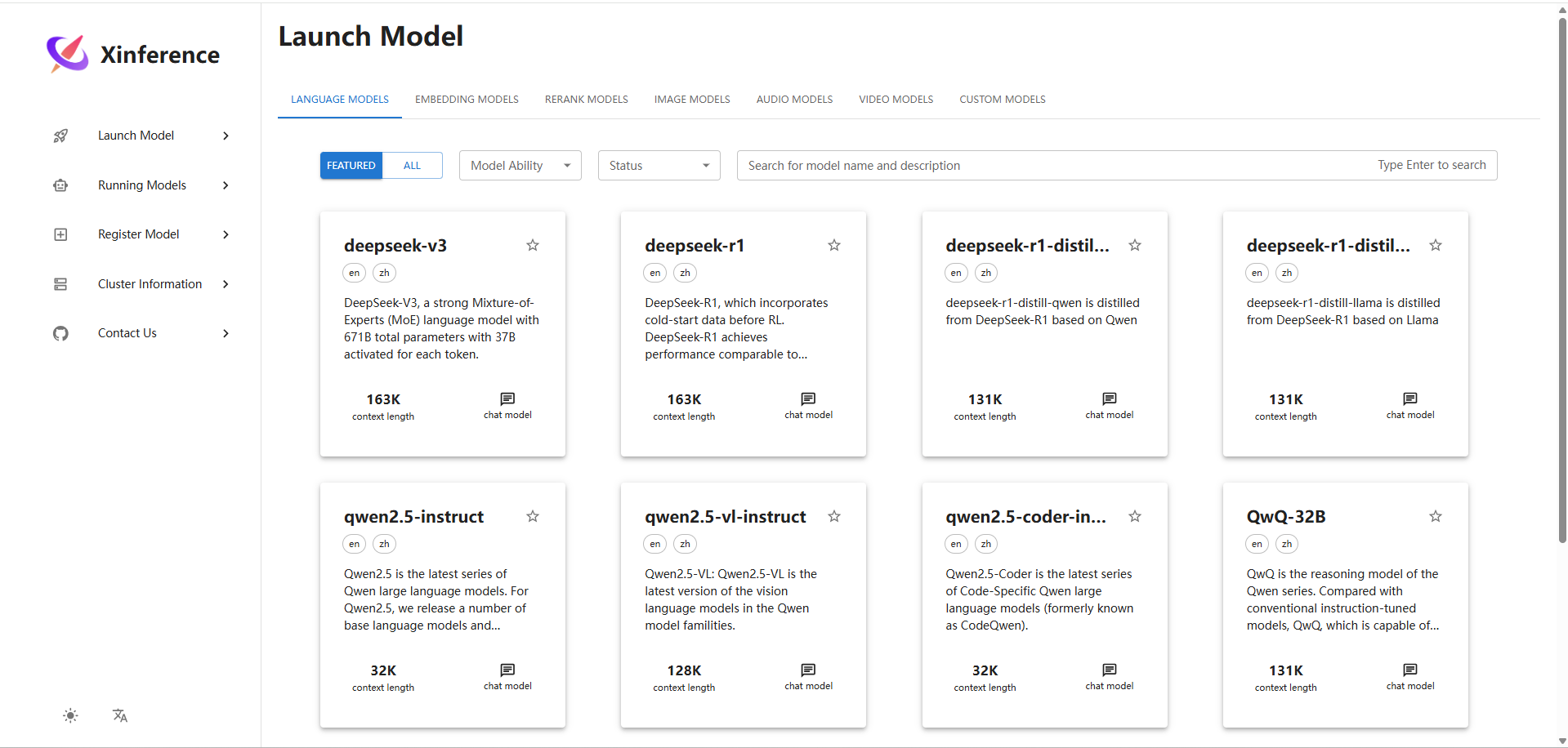Screen dimensions: 1568x748
Task: Favorite qwen2.5-instruct with its star
Action: (x=533, y=516)
